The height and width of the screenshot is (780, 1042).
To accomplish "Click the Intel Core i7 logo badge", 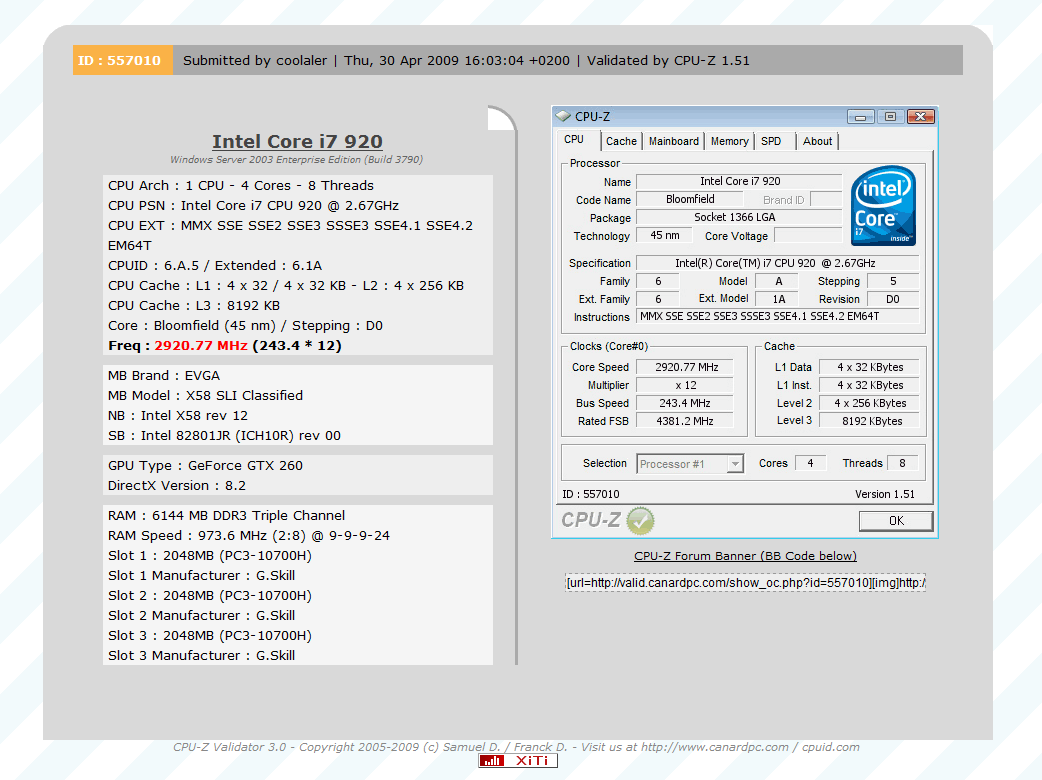I will coord(883,205).
